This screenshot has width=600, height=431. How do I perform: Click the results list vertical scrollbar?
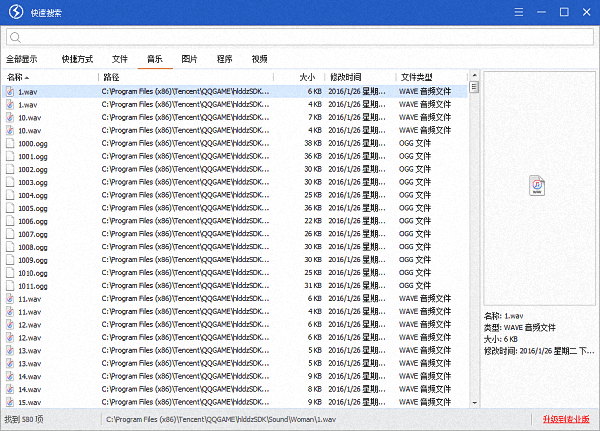coord(474,240)
